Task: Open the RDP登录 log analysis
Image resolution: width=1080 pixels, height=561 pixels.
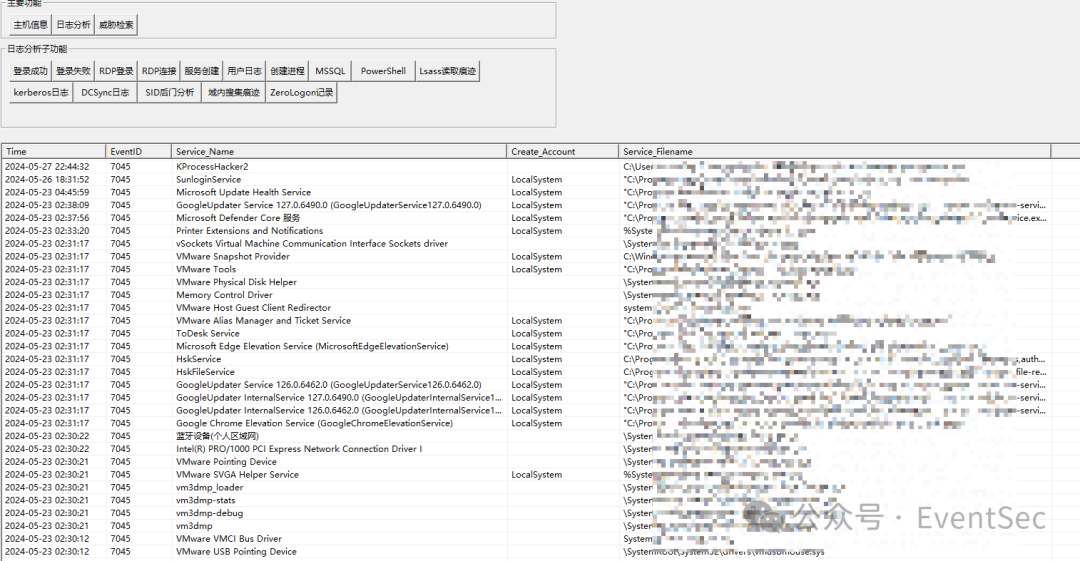Action: [116, 71]
